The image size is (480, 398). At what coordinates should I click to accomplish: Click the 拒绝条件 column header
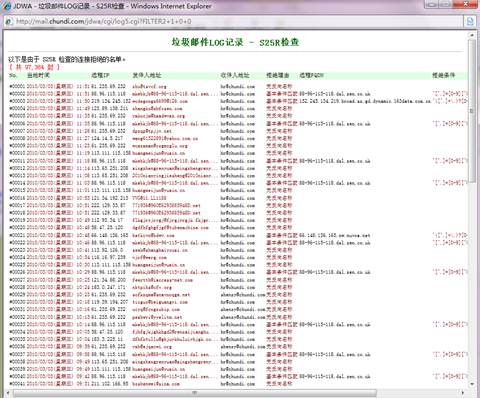coord(443,75)
